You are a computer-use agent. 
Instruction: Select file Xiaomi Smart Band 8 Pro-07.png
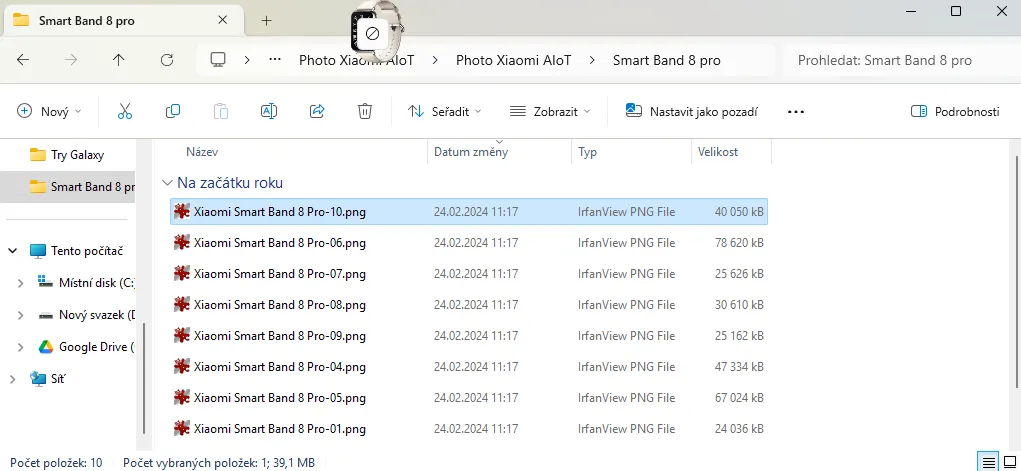469,274
